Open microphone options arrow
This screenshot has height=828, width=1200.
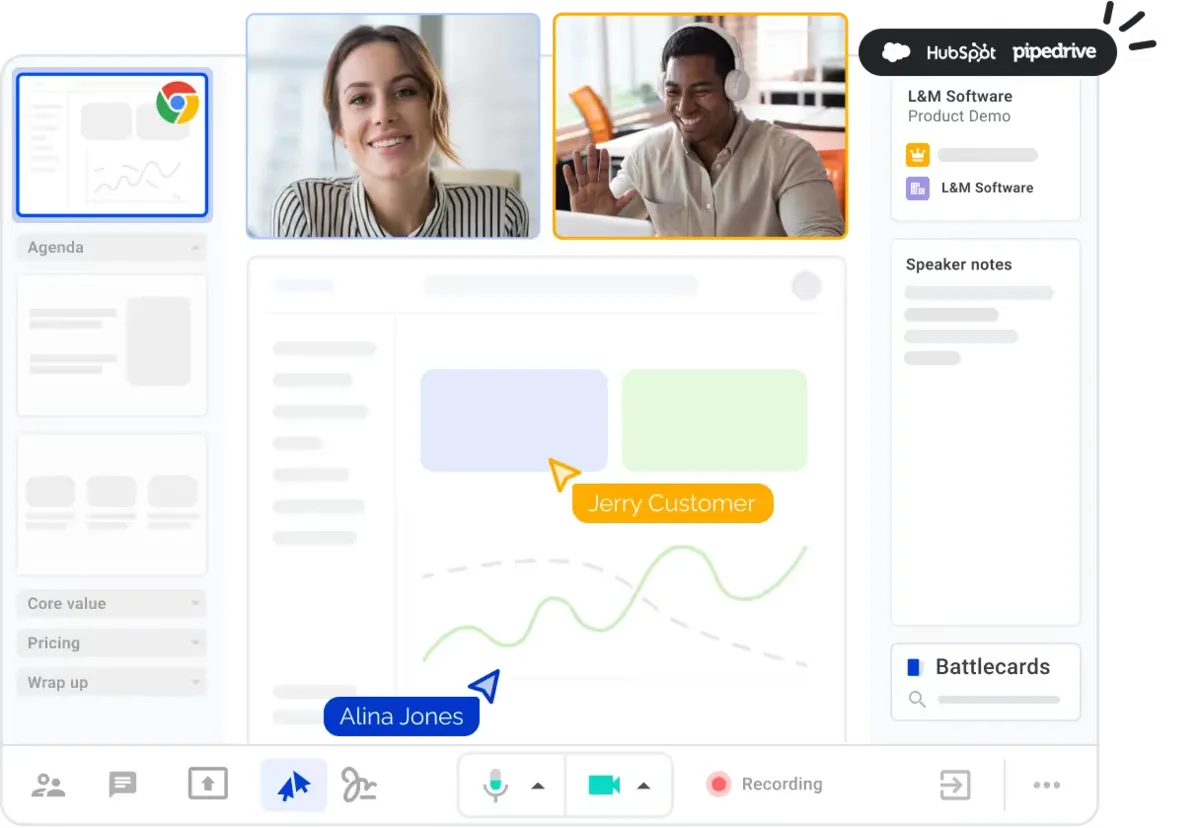(538, 786)
